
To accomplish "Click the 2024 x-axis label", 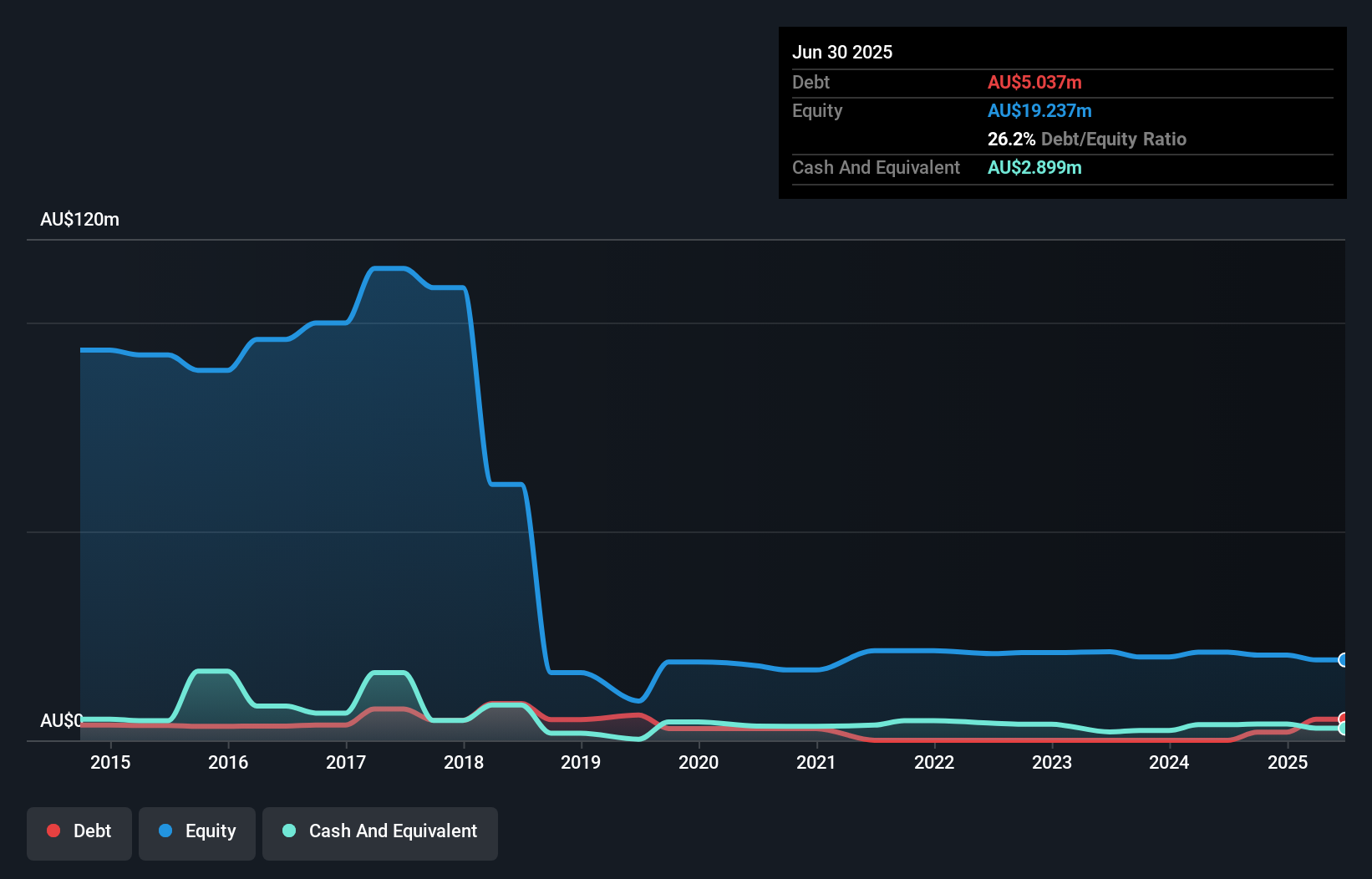I will point(1169,762).
